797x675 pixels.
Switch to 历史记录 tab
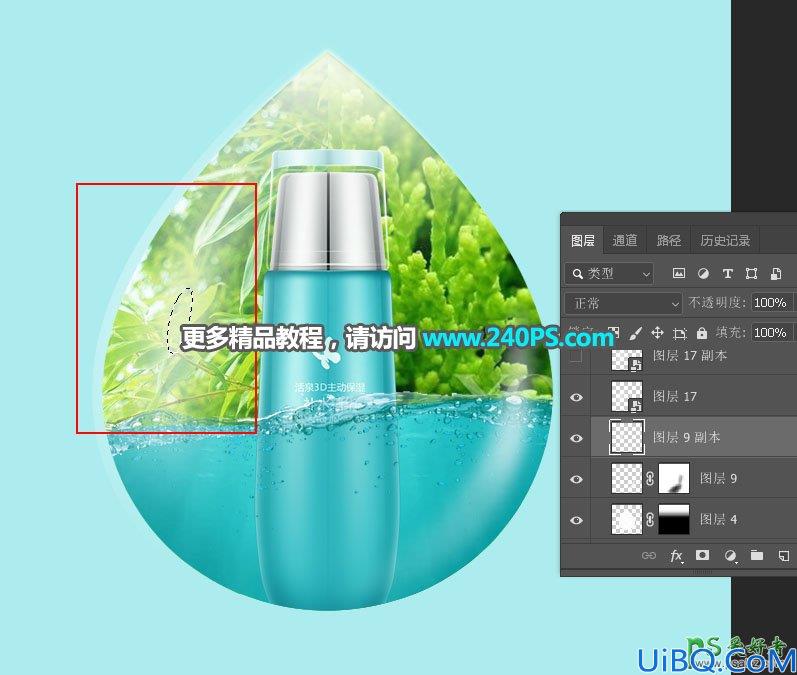[x=725, y=240]
